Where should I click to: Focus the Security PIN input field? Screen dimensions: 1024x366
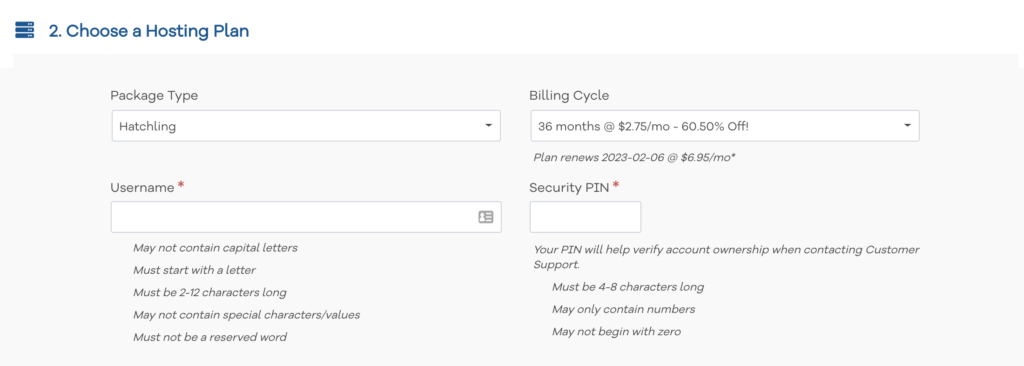click(585, 217)
